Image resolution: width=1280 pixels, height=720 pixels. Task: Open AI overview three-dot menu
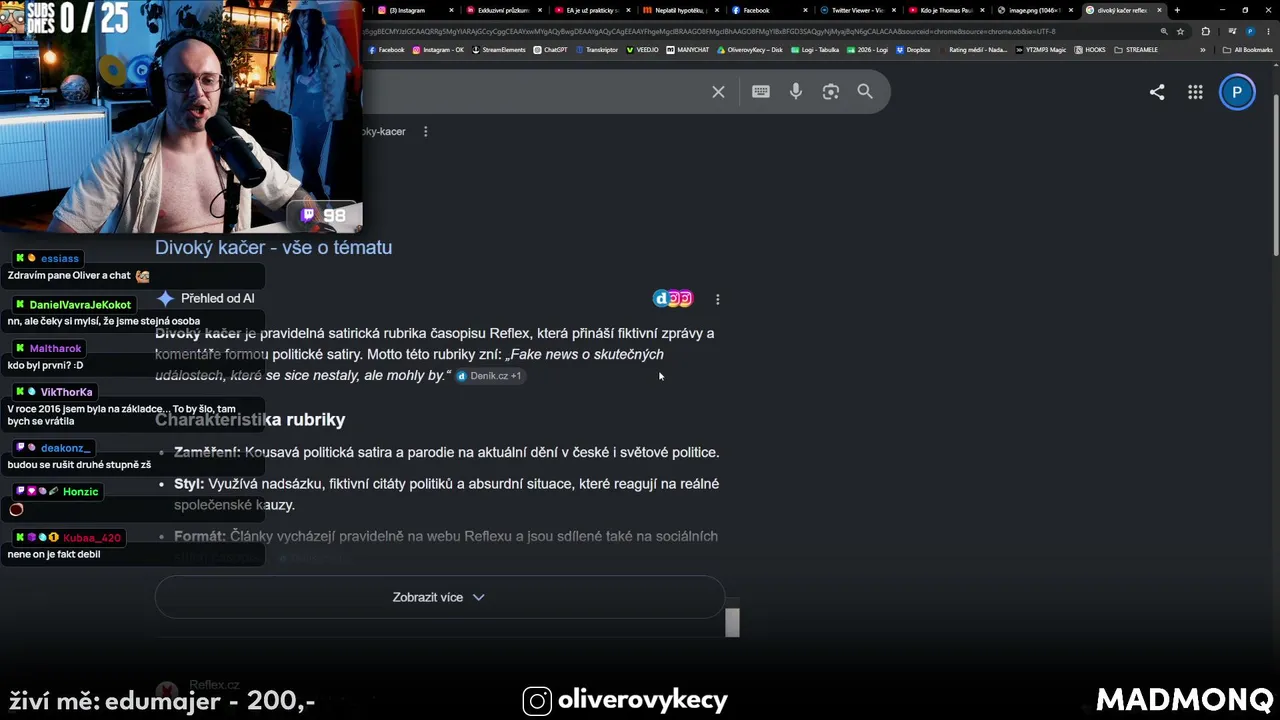point(717,299)
